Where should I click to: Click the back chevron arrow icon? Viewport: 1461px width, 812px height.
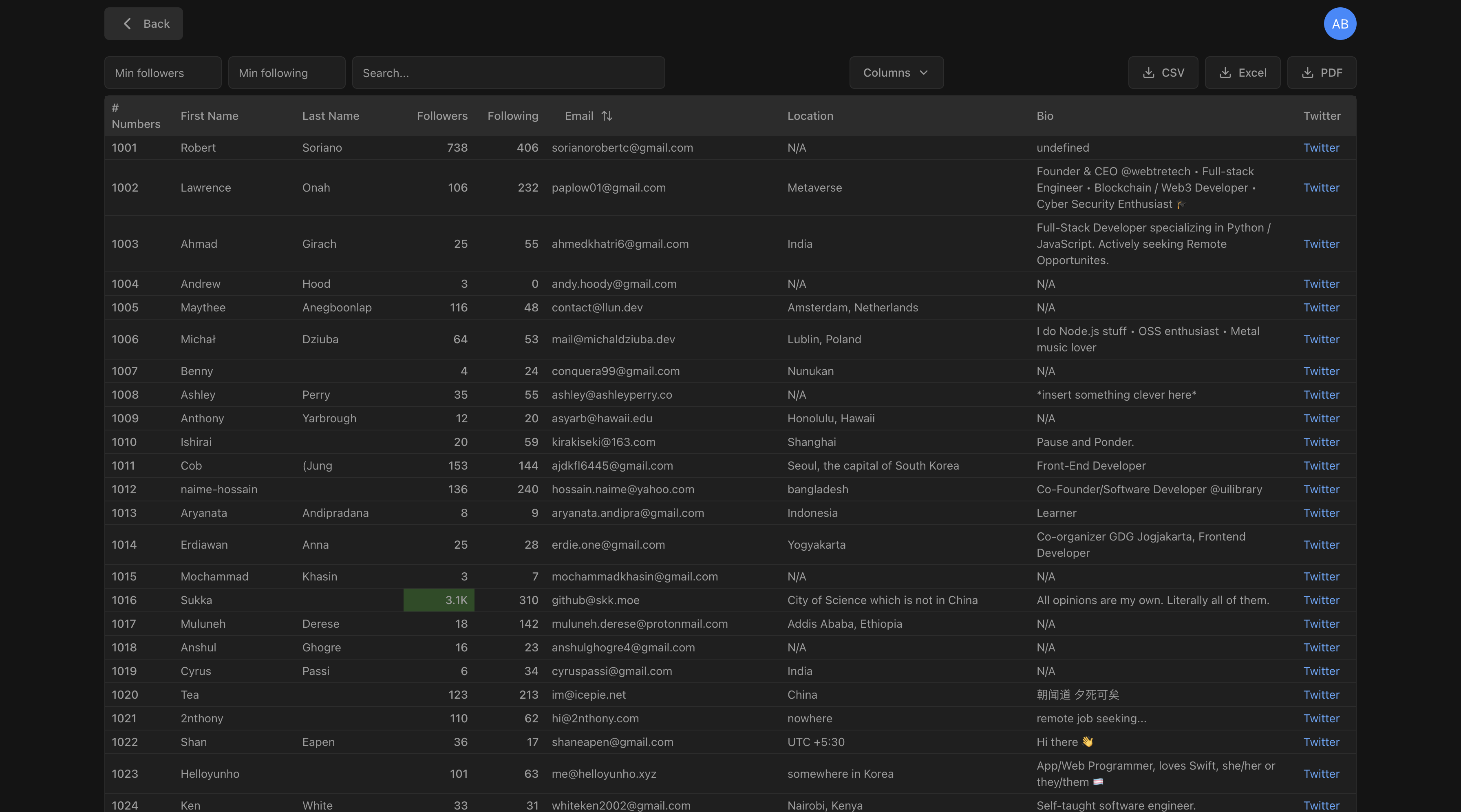click(127, 23)
